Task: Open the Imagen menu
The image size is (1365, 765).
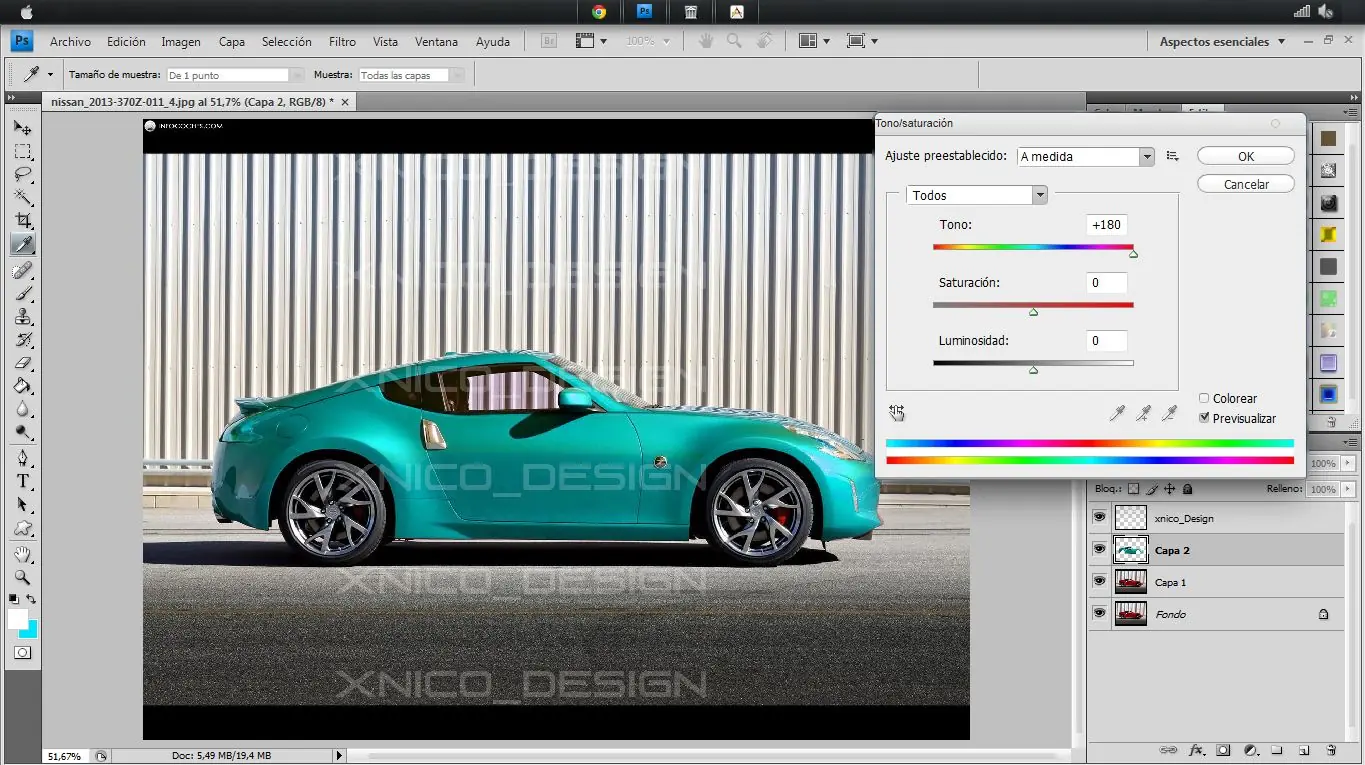Action: pyautogui.click(x=181, y=42)
